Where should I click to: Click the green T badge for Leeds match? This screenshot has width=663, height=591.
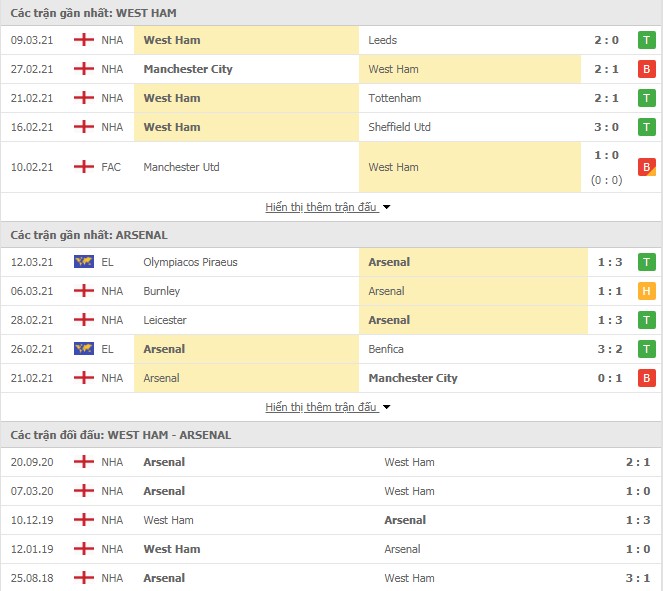coord(647,40)
